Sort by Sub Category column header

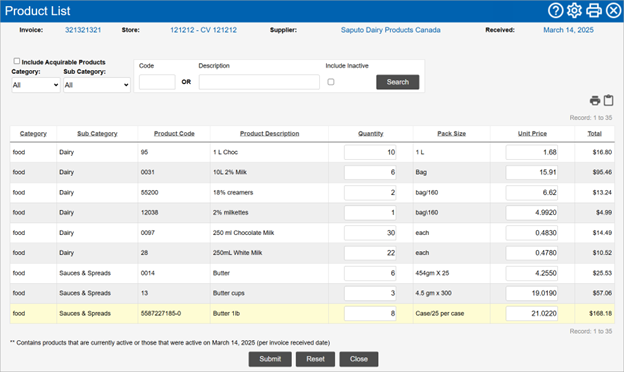point(97,134)
